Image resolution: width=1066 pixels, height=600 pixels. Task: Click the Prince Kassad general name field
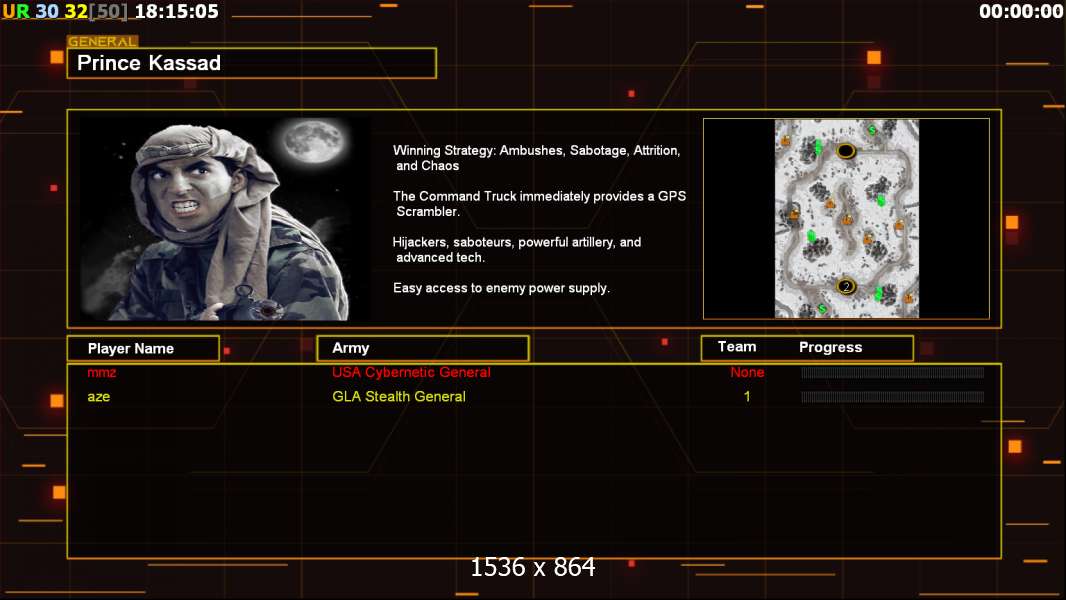pyautogui.click(x=252, y=63)
